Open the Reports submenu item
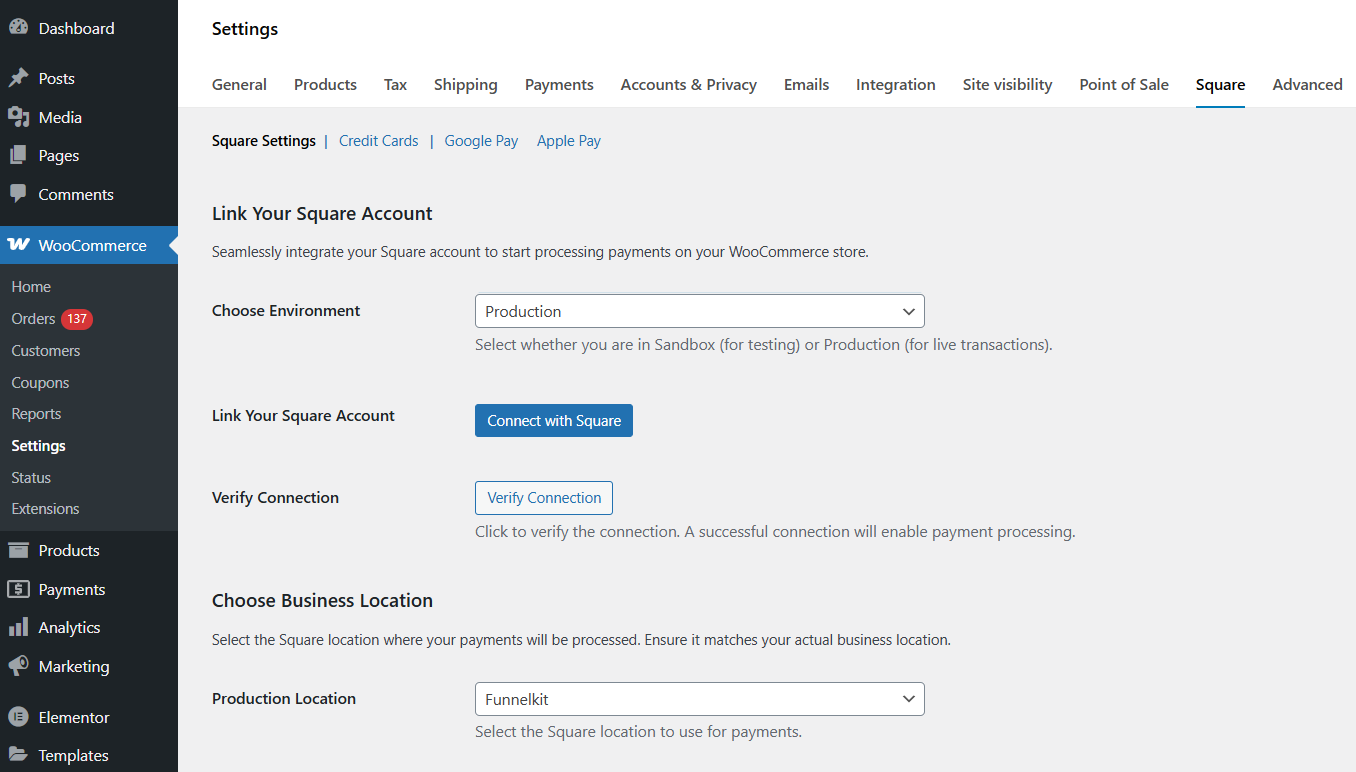This screenshot has height=772, width=1356. point(36,414)
